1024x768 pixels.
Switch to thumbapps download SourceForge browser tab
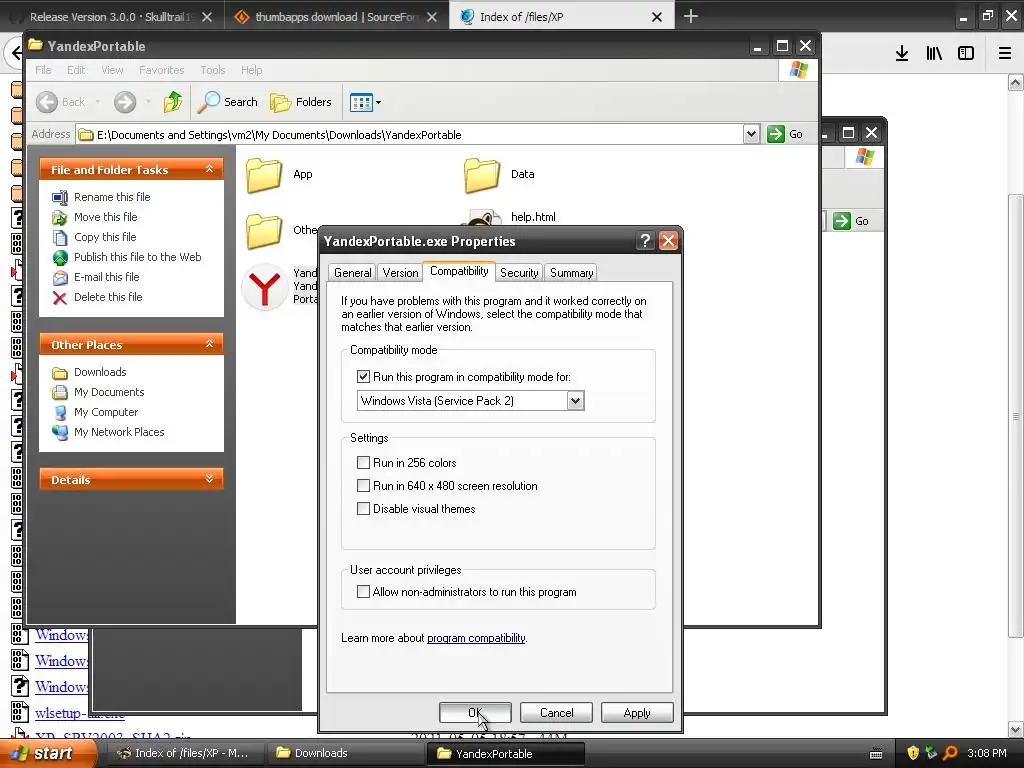point(336,17)
